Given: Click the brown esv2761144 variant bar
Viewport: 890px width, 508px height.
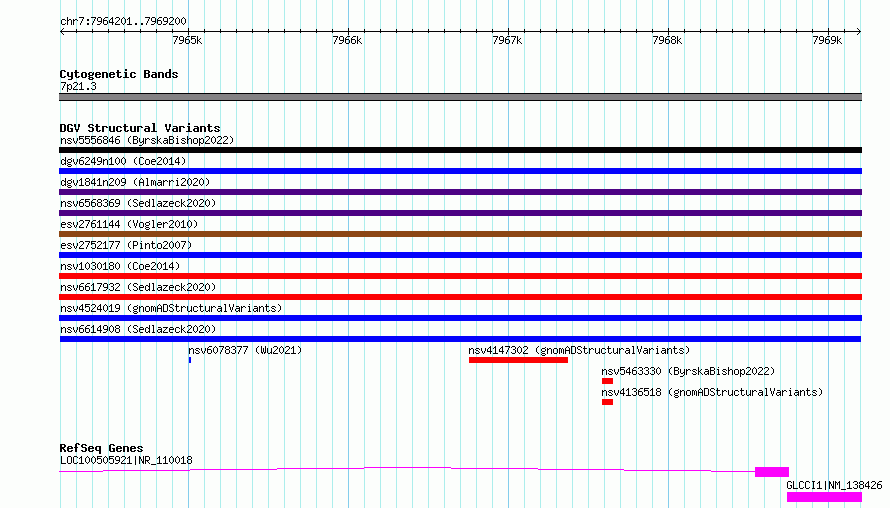Looking at the screenshot, I should click(x=460, y=234).
